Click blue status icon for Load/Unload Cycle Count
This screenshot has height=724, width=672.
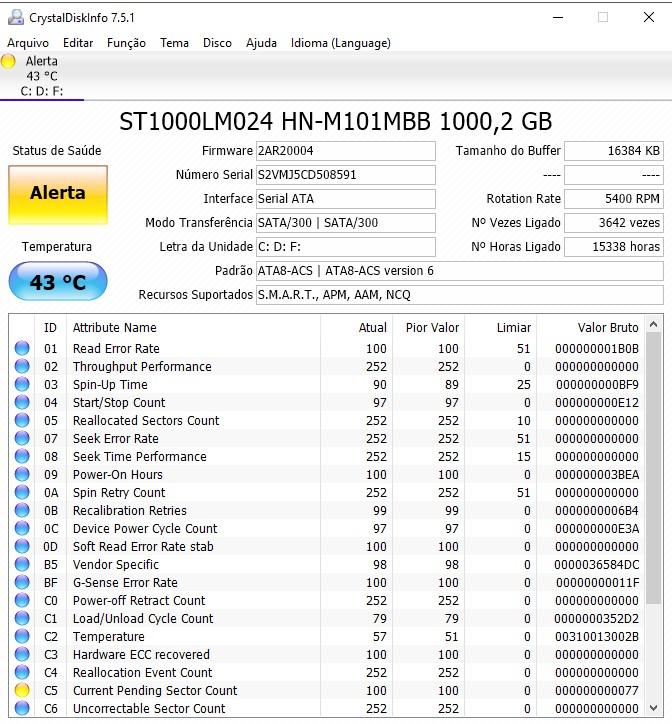(x=22, y=619)
